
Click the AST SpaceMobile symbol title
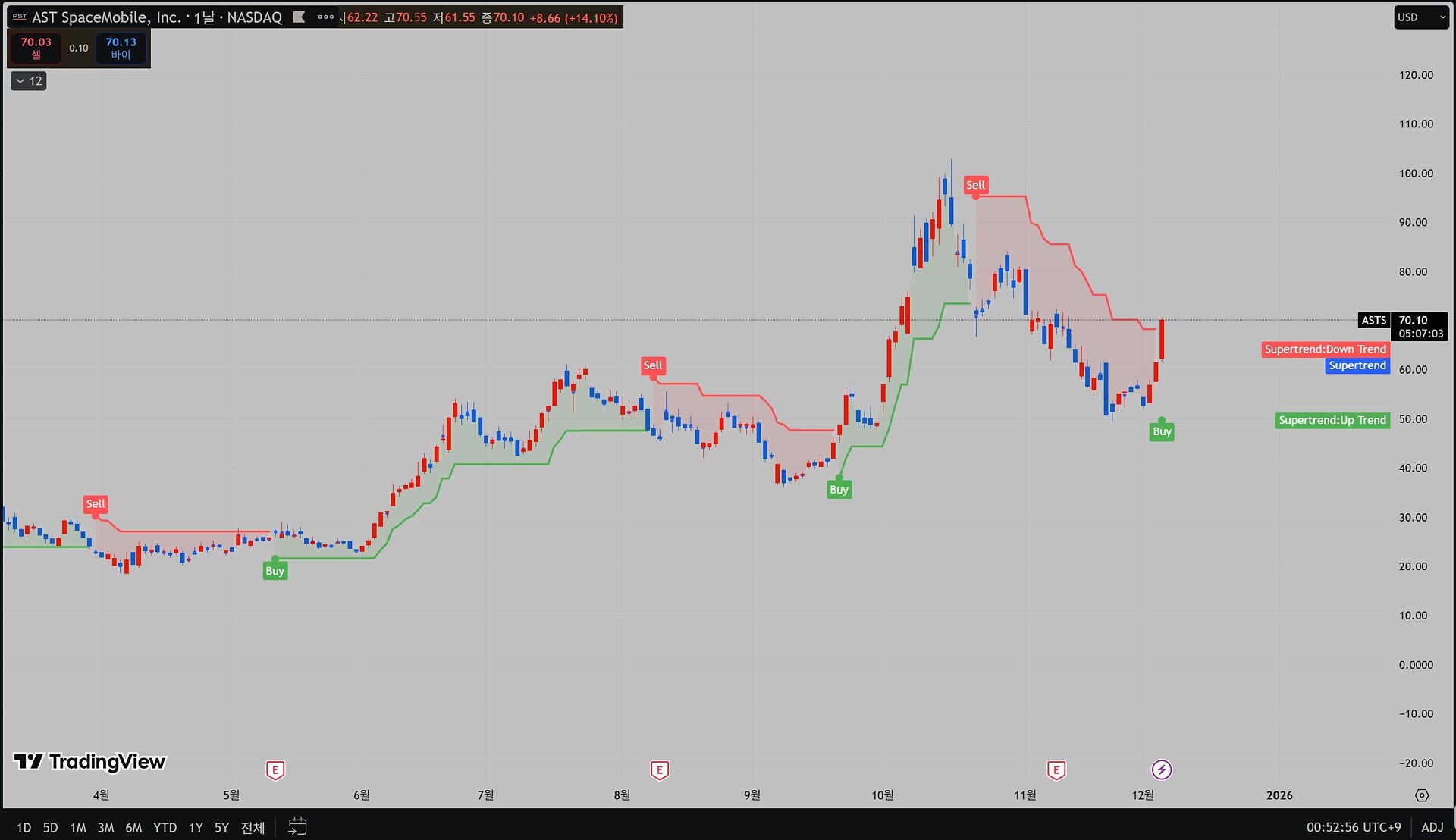(106, 17)
